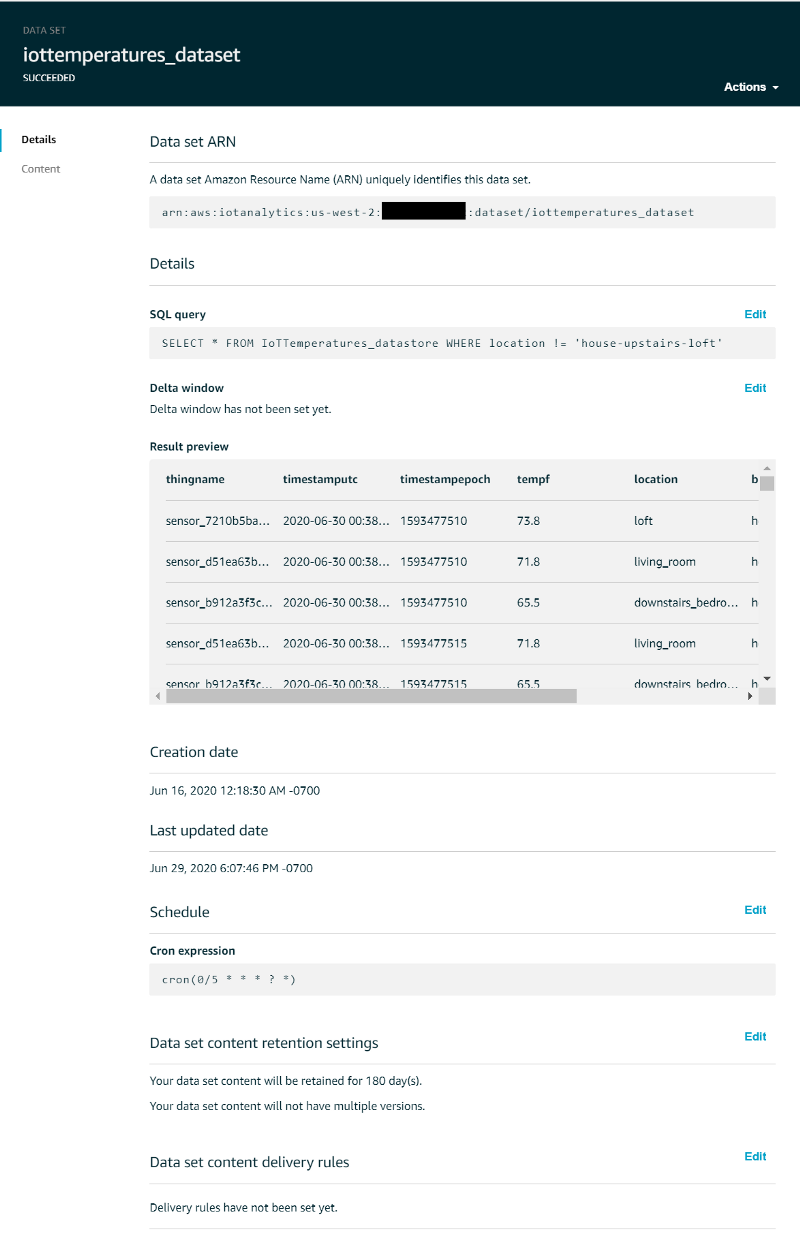The width and height of the screenshot is (800, 1242).
Task: Edit the SQL query
Action: tap(755, 314)
